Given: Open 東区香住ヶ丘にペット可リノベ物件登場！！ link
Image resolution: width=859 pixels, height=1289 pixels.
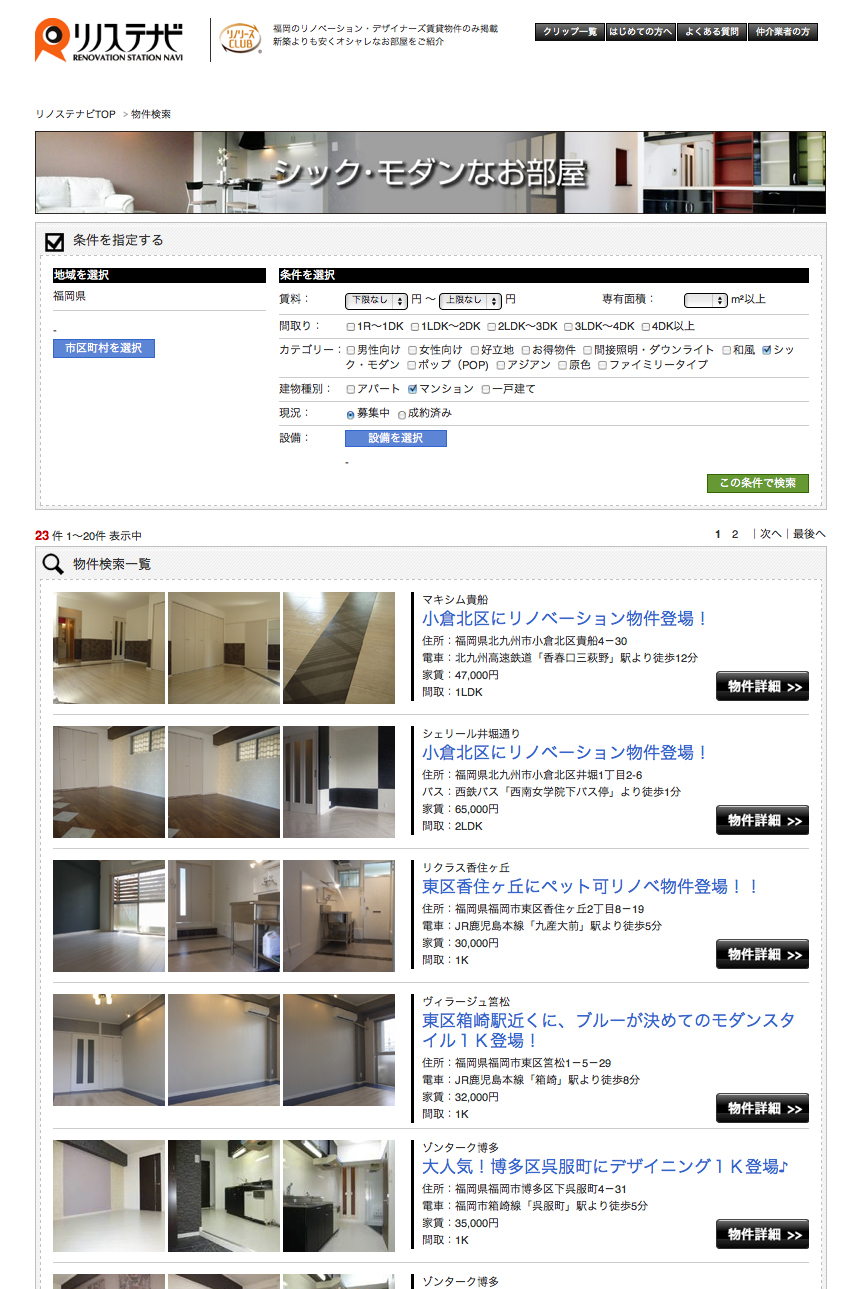Looking at the screenshot, I should 591,887.
